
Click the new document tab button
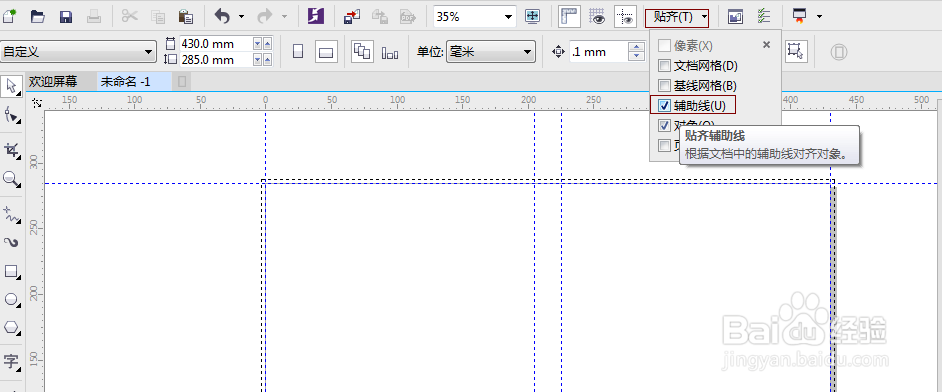click(x=182, y=82)
